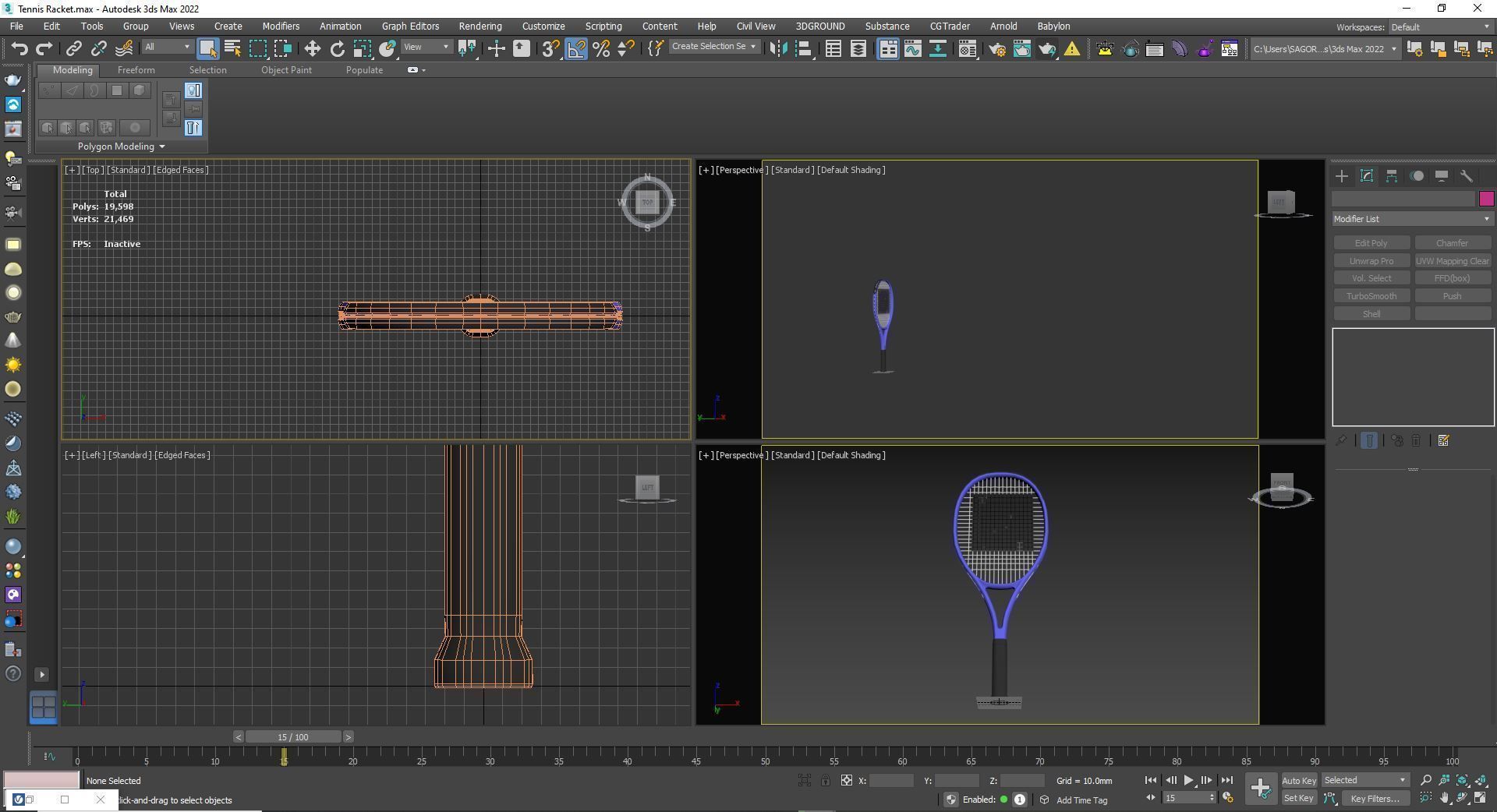Open the Workspaces Default dropdown
The width and height of the screenshot is (1497, 812).
(x=1439, y=27)
